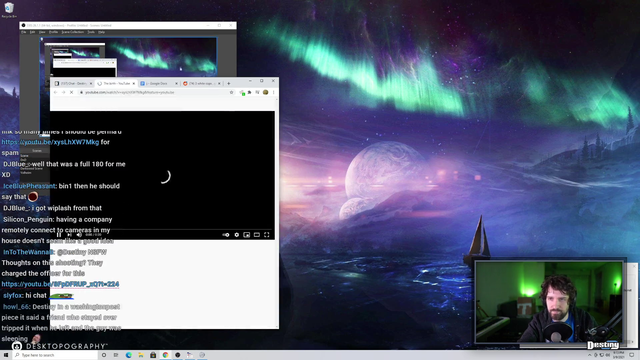Image resolution: width=640 pixels, height=360 pixels.
Task: Open File Explorer from taskbar
Action: coord(141,355)
